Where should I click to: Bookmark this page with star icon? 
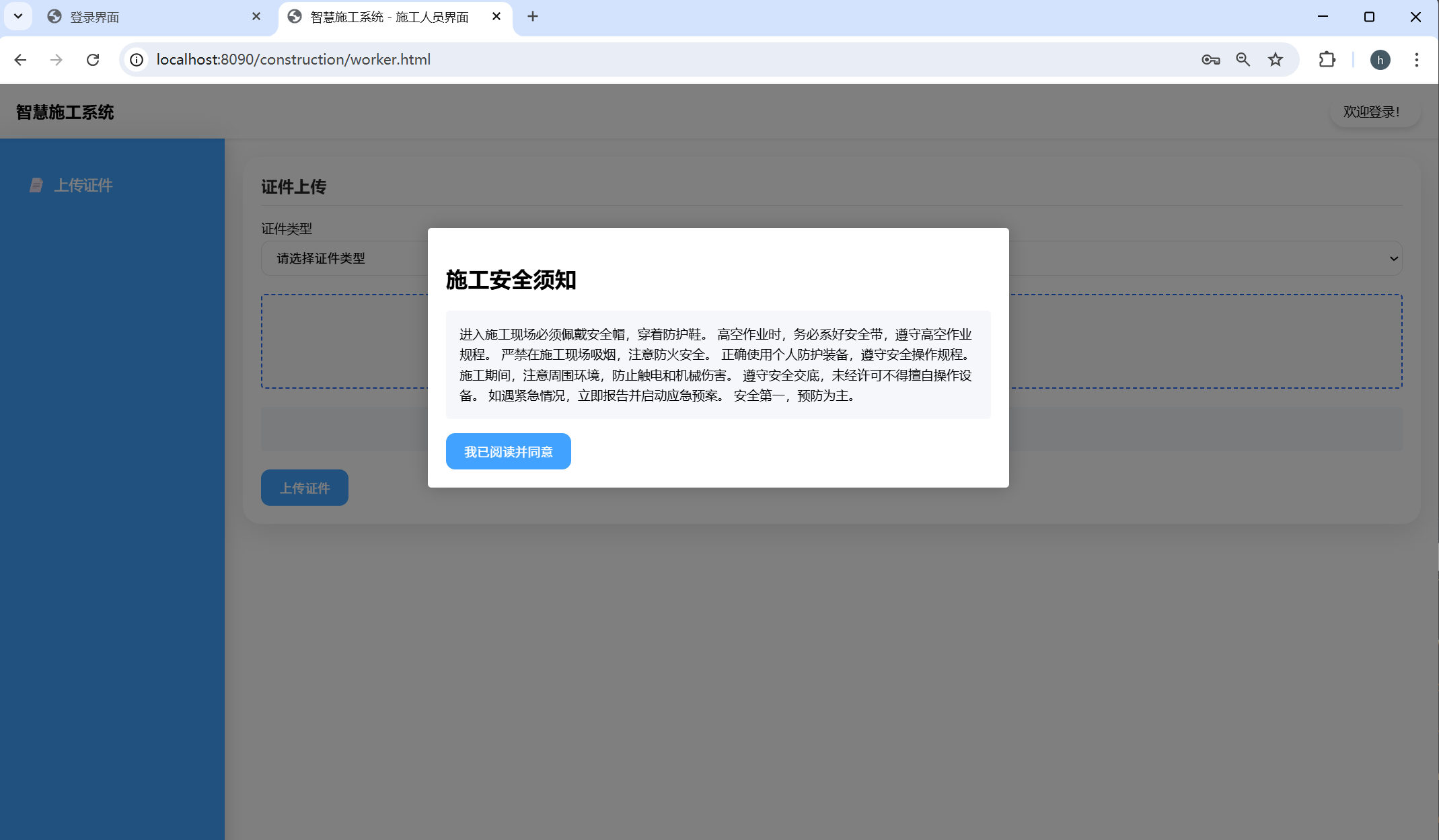[x=1276, y=60]
